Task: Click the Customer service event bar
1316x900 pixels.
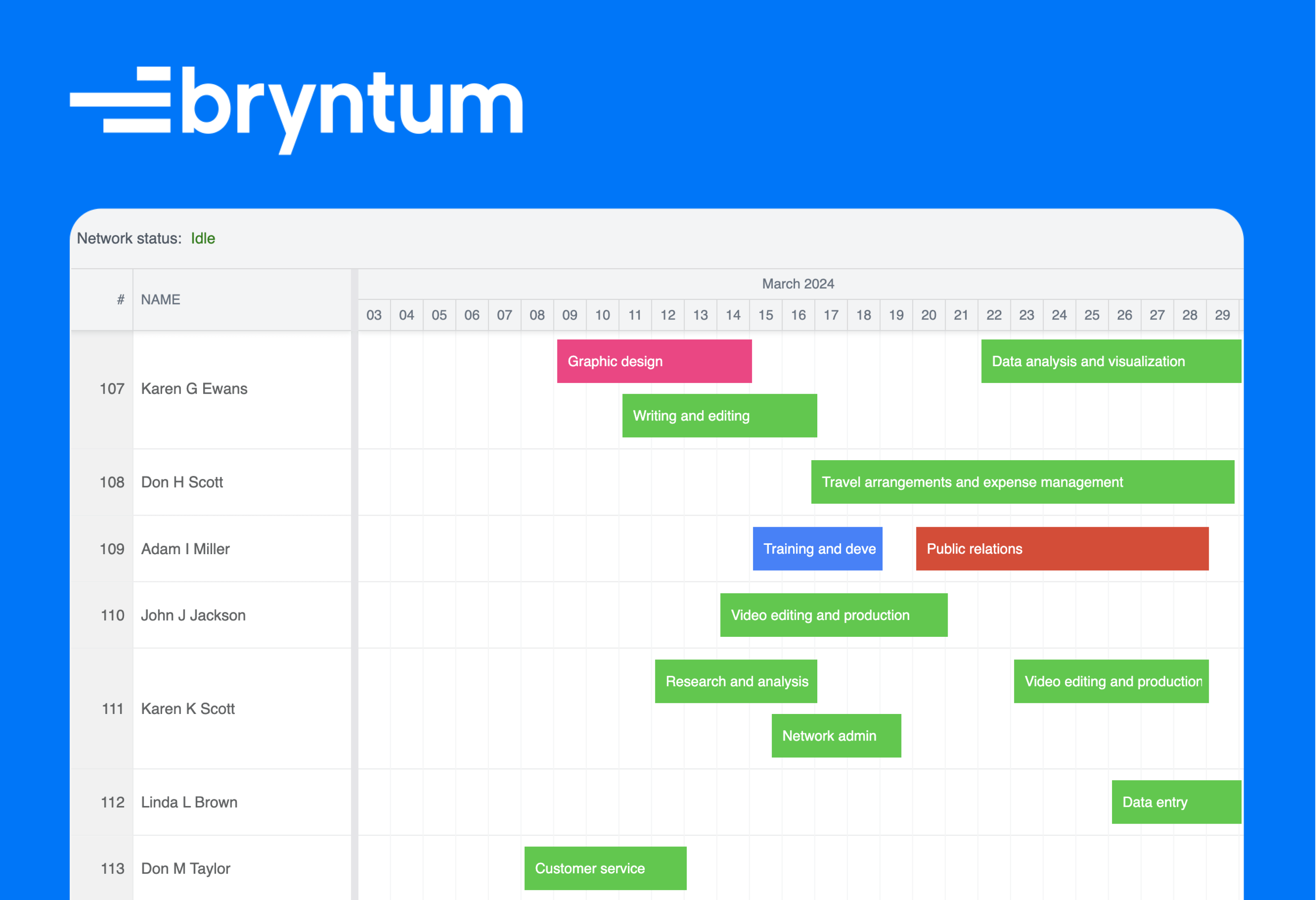Action: tap(605, 868)
